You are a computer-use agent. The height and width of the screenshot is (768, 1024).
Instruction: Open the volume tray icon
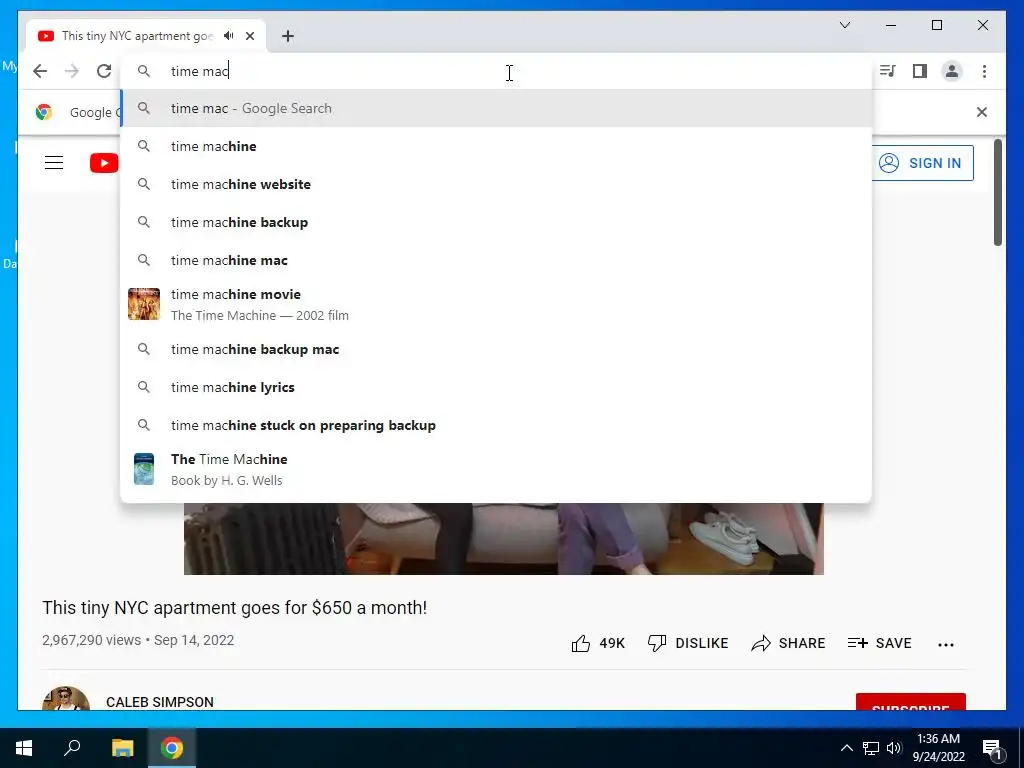893,748
